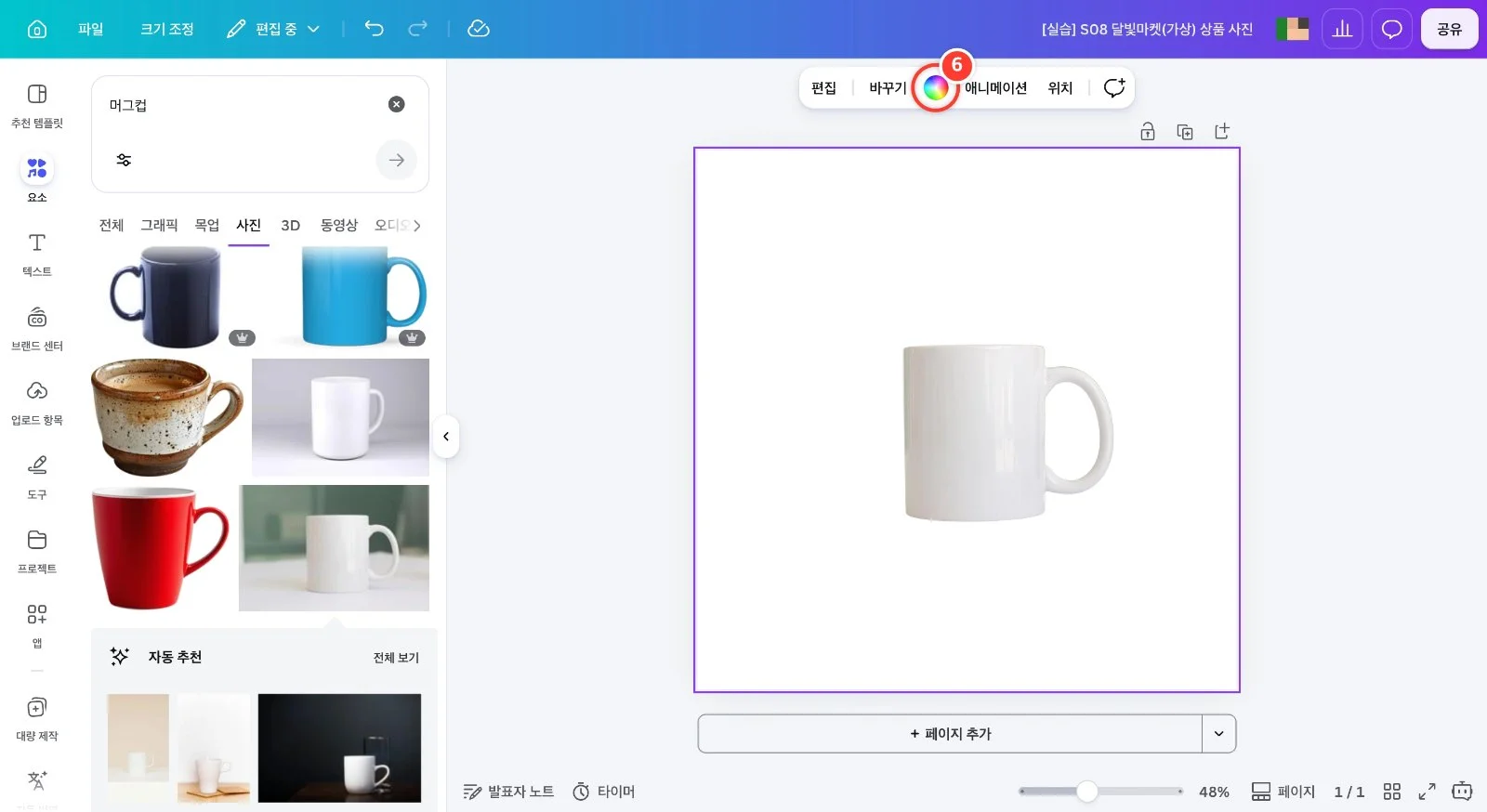Viewport: 1487px width, 812px height.
Task: Open the comments speech bubble
Action: [x=1391, y=29]
